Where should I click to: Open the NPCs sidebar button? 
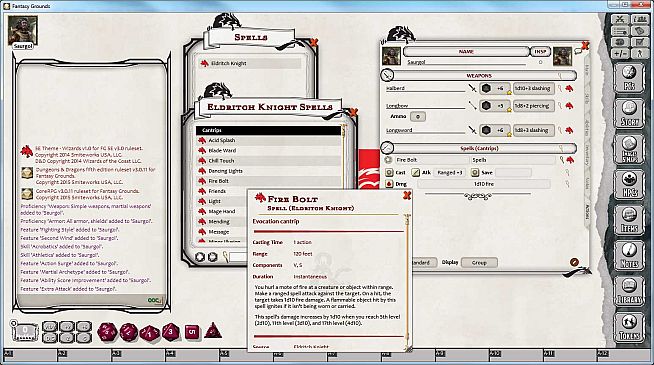point(629,184)
